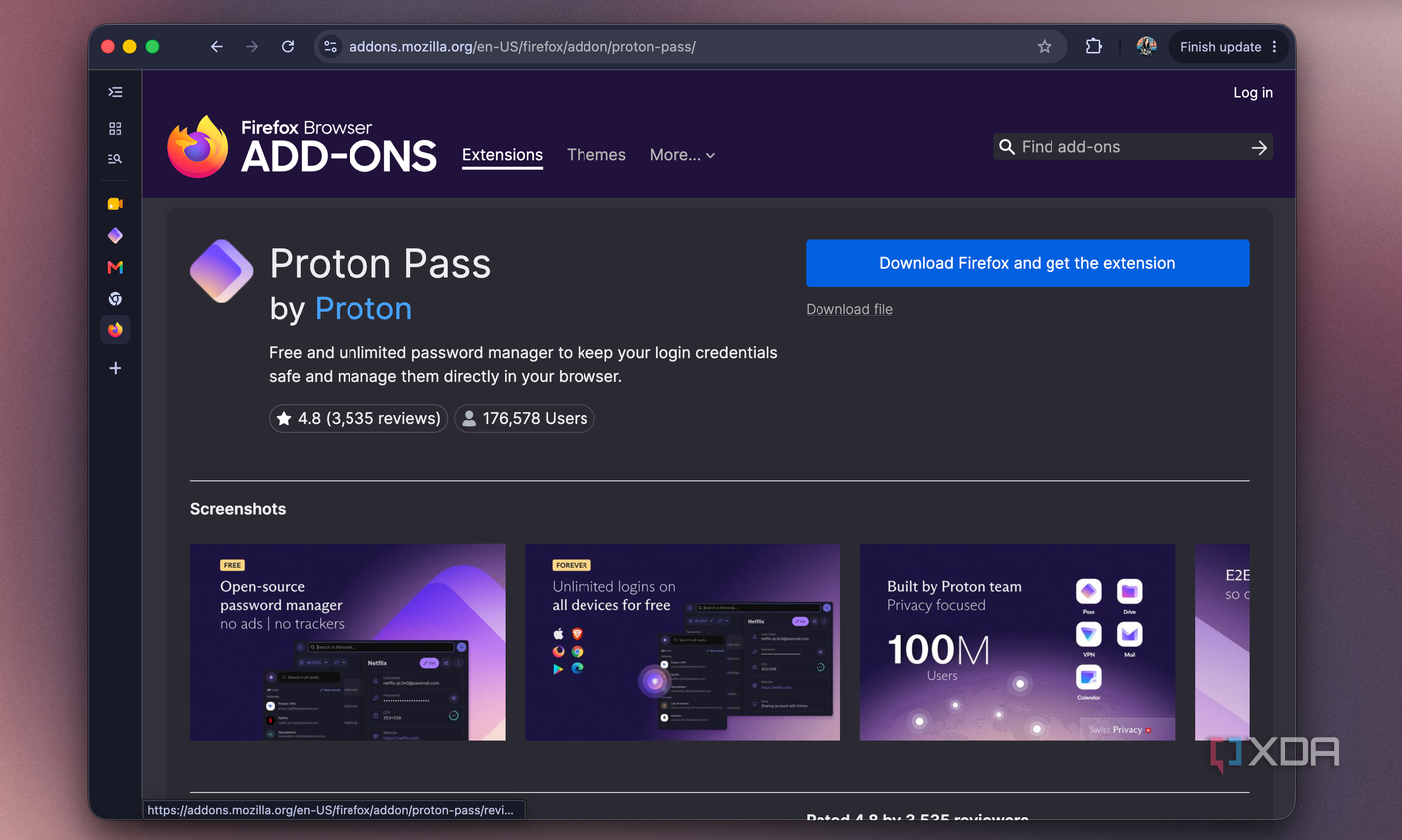This screenshot has height=840, width=1402.
Task: Switch to the Chrome tab in sidebar
Action: (x=116, y=299)
